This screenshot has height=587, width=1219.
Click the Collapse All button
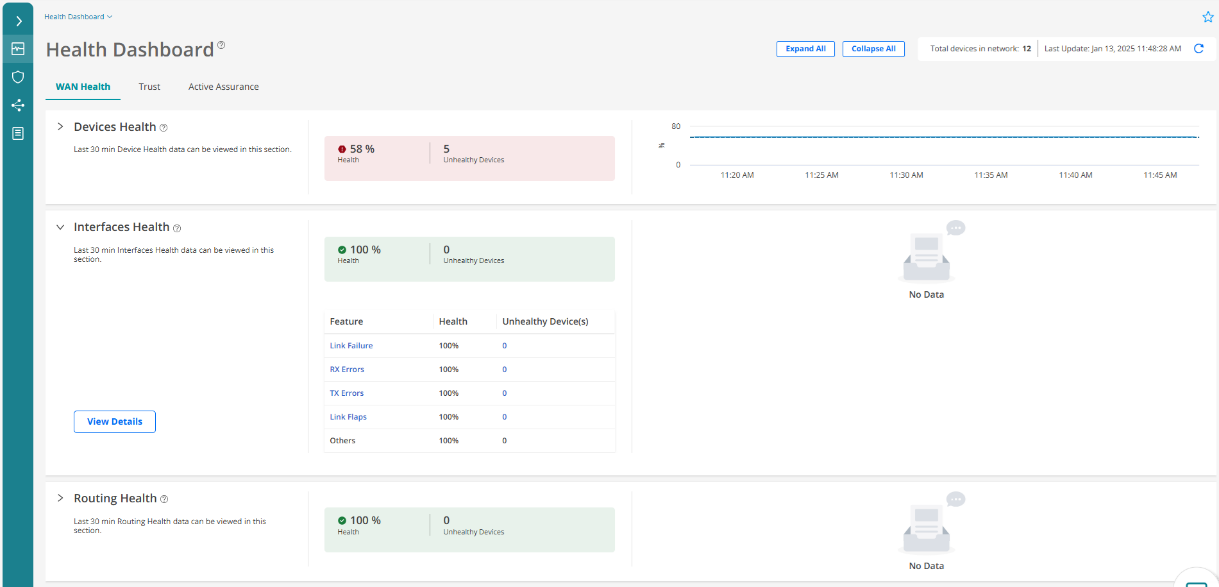coord(873,48)
